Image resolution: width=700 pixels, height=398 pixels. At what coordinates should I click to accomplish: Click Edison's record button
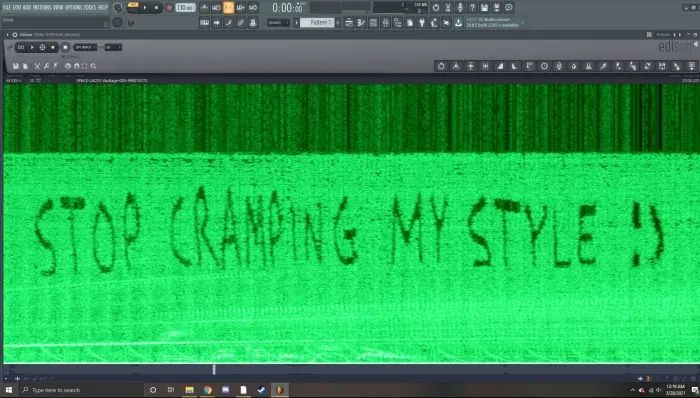[65, 47]
